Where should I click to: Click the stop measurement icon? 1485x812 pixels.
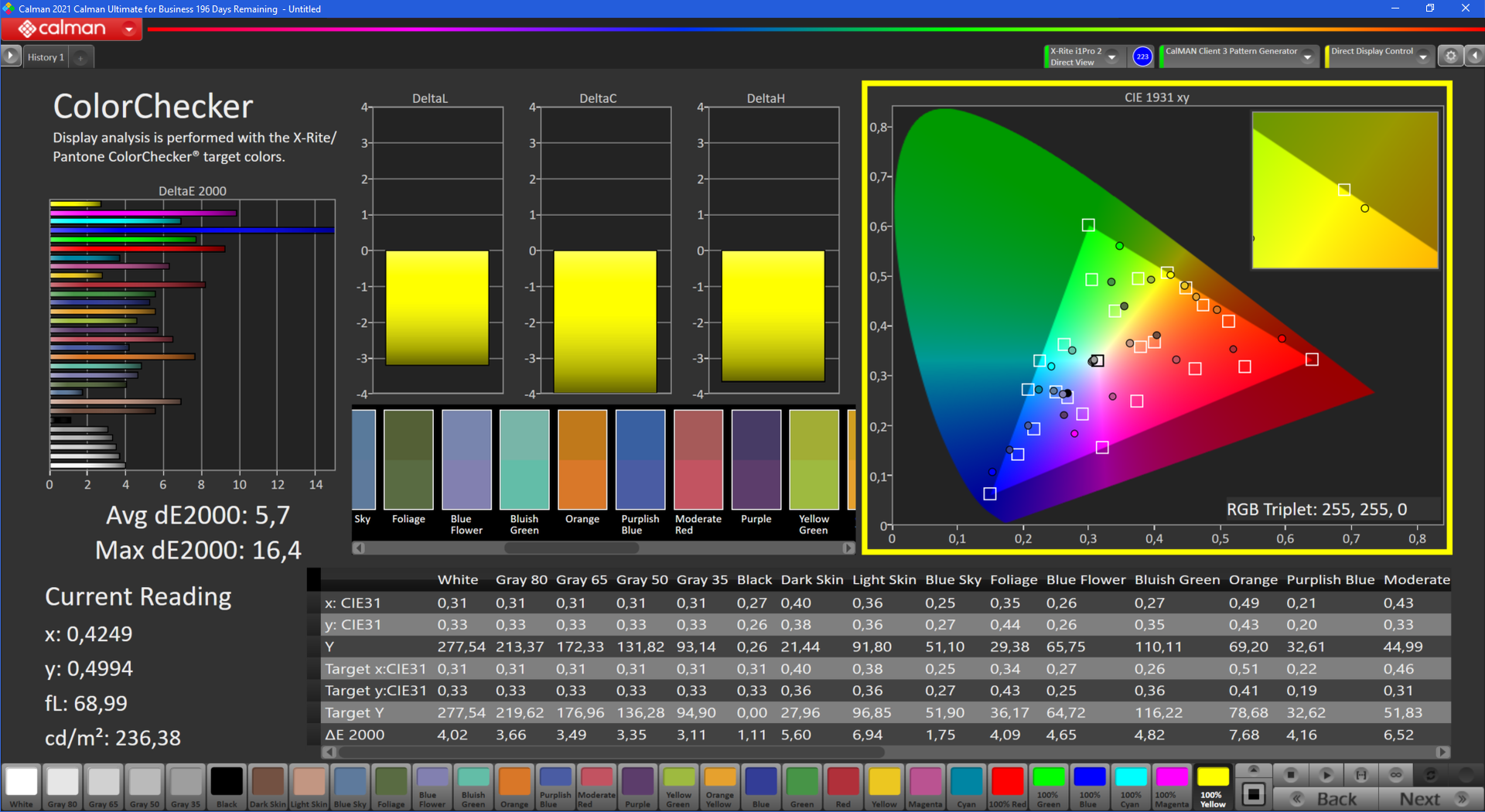tap(1290, 775)
